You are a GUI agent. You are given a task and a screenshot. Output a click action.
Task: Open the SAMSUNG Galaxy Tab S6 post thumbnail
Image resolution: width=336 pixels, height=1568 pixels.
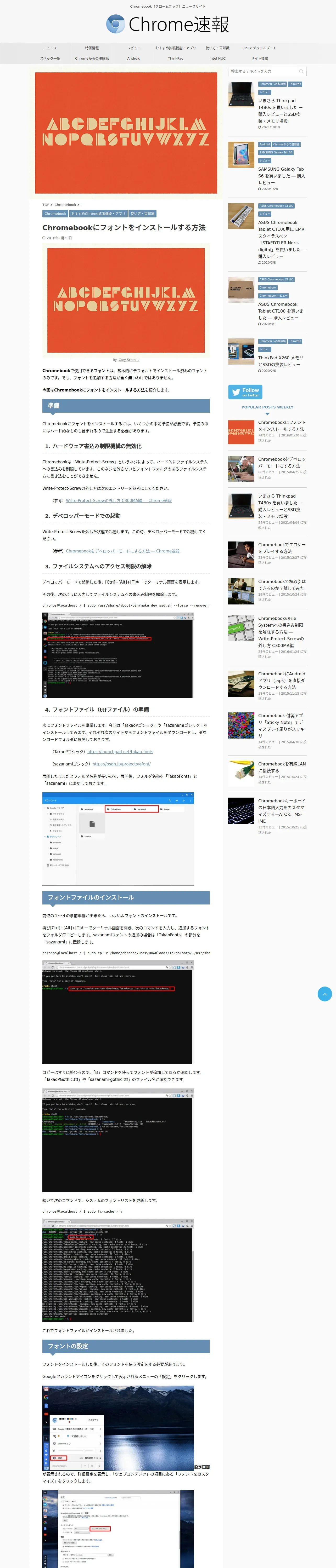pos(241,155)
